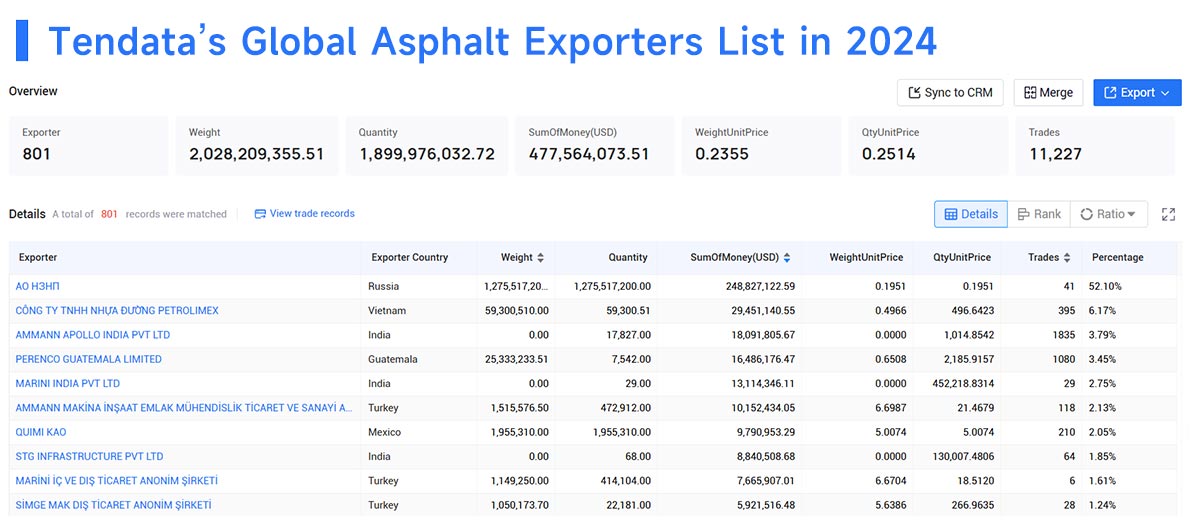1190x527 pixels.
Task: Open QUIMI KAO exporter link
Action: tap(41, 432)
